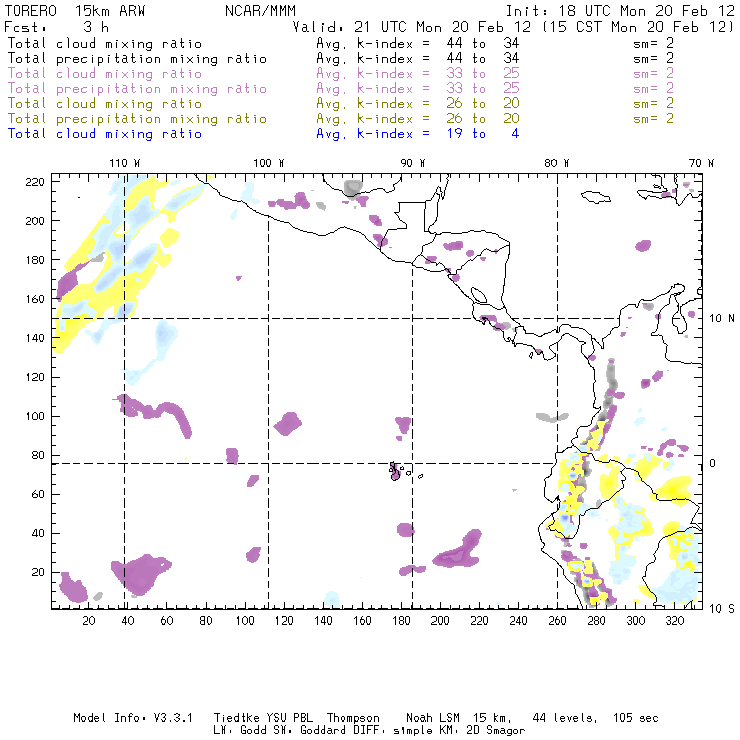Select "44 levels," in the footer
This screenshot has height=740, width=740.
pyautogui.click(x=565, y=718)
